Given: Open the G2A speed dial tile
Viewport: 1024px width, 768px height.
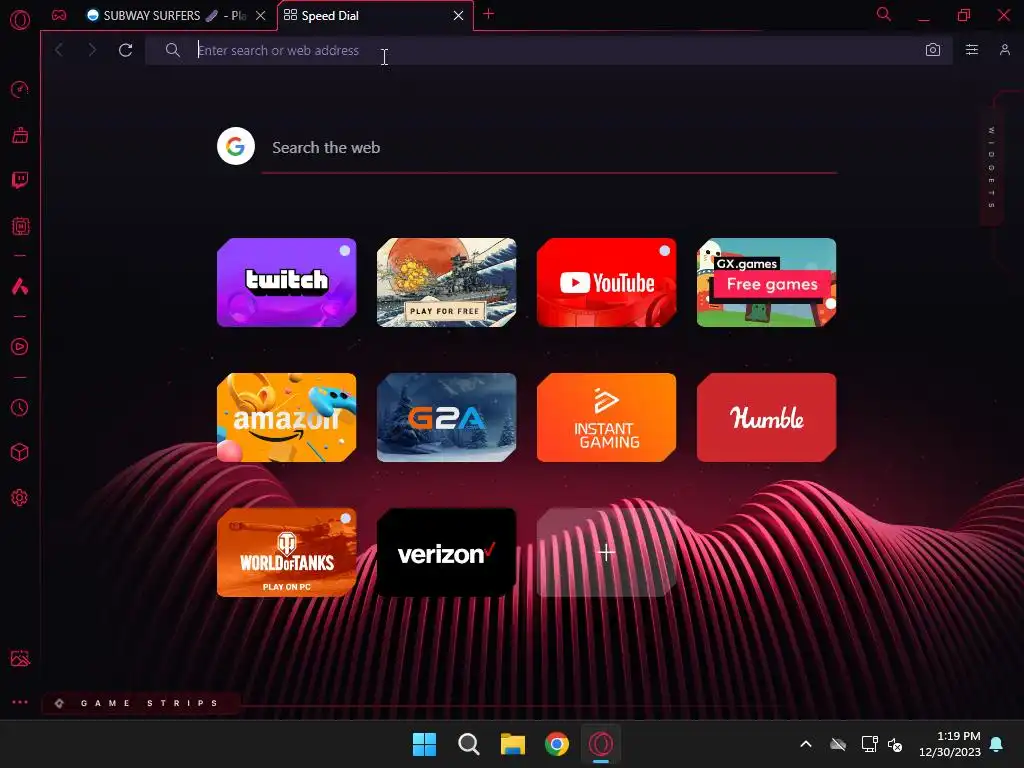Looking at the screenshot, I should click(x=447, y=417).
